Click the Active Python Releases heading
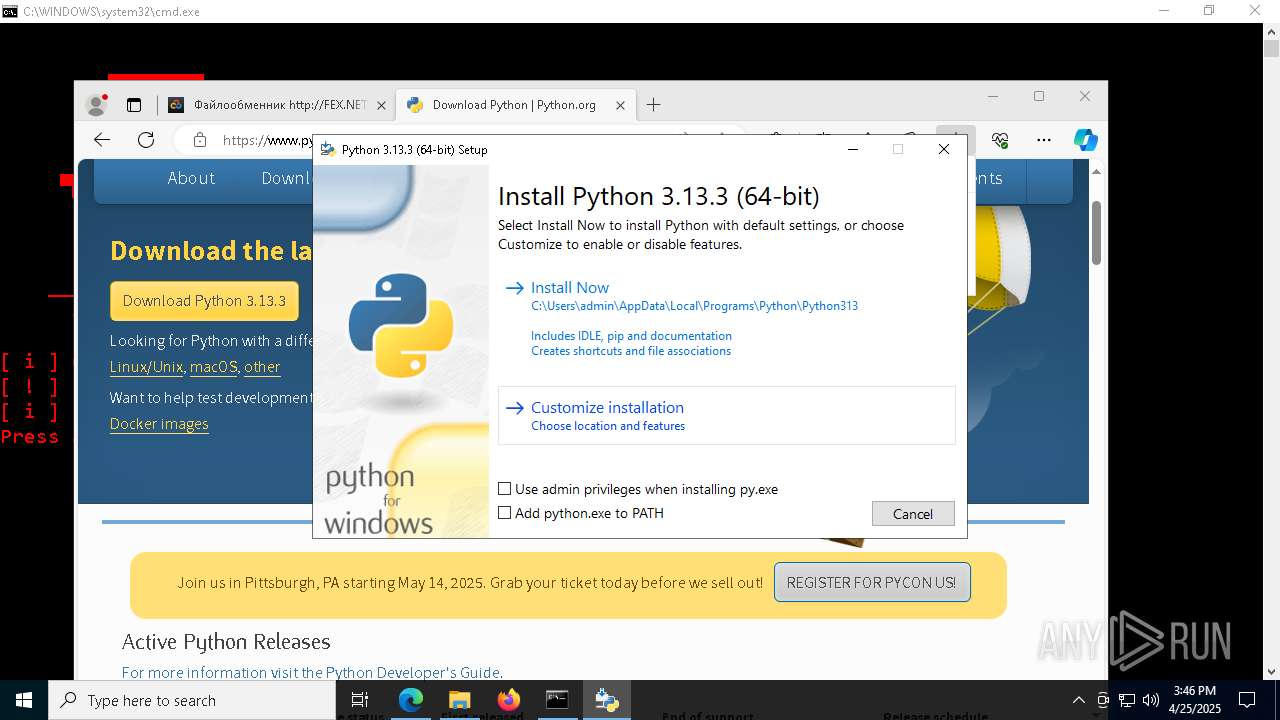The width and height of the screenshot is (1280, 720). [x=226, y=641]
